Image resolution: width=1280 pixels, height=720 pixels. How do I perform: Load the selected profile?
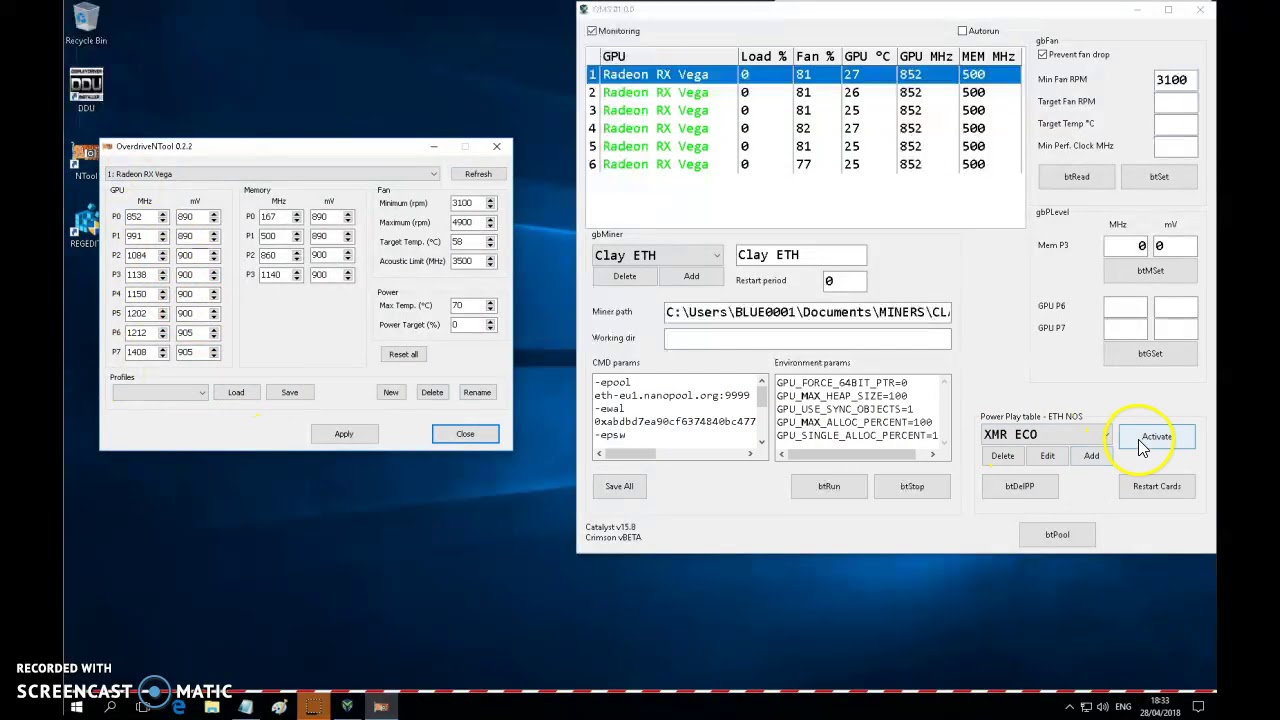[x=236, y=393]
